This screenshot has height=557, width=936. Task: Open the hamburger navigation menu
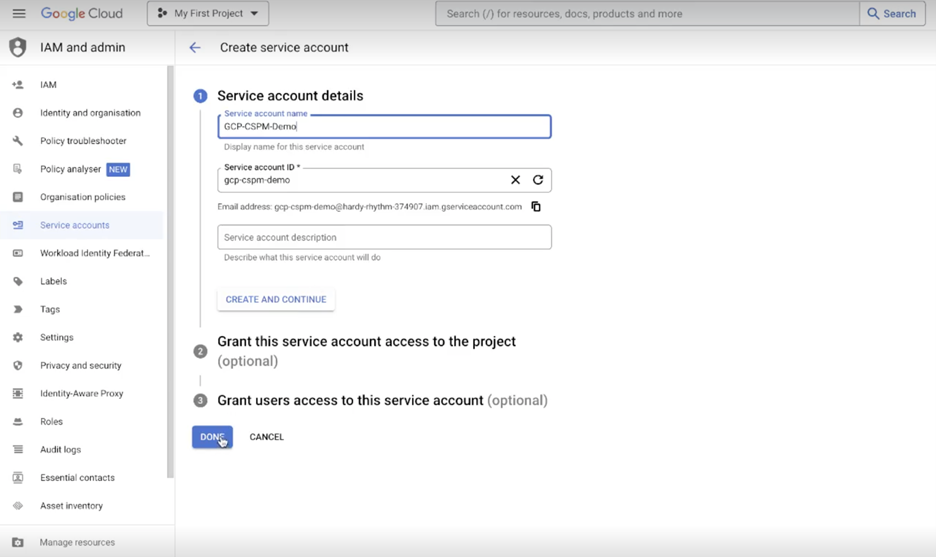pos(18,14)
